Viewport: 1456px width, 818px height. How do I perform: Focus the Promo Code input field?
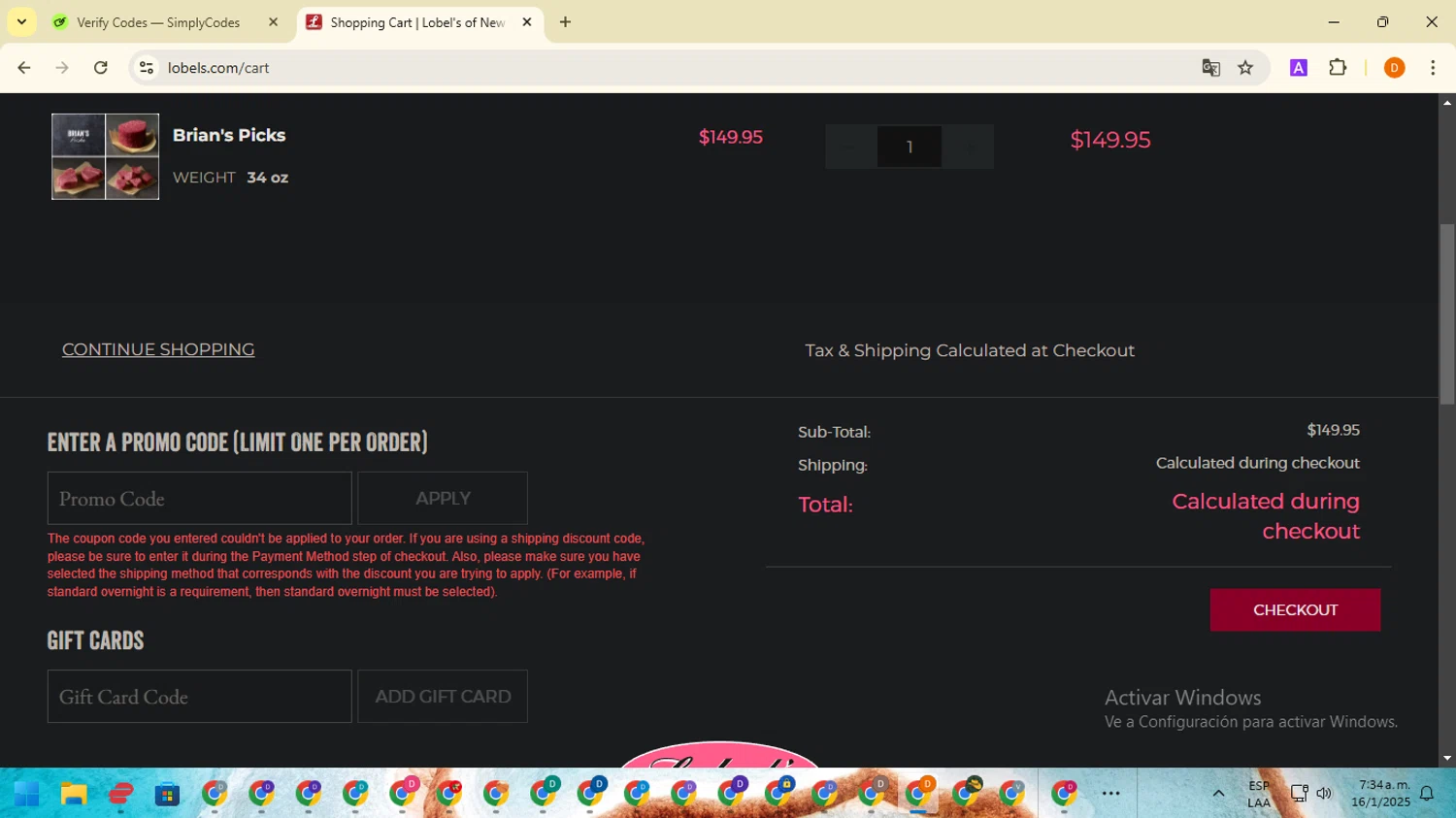click(x=200, y=499)
